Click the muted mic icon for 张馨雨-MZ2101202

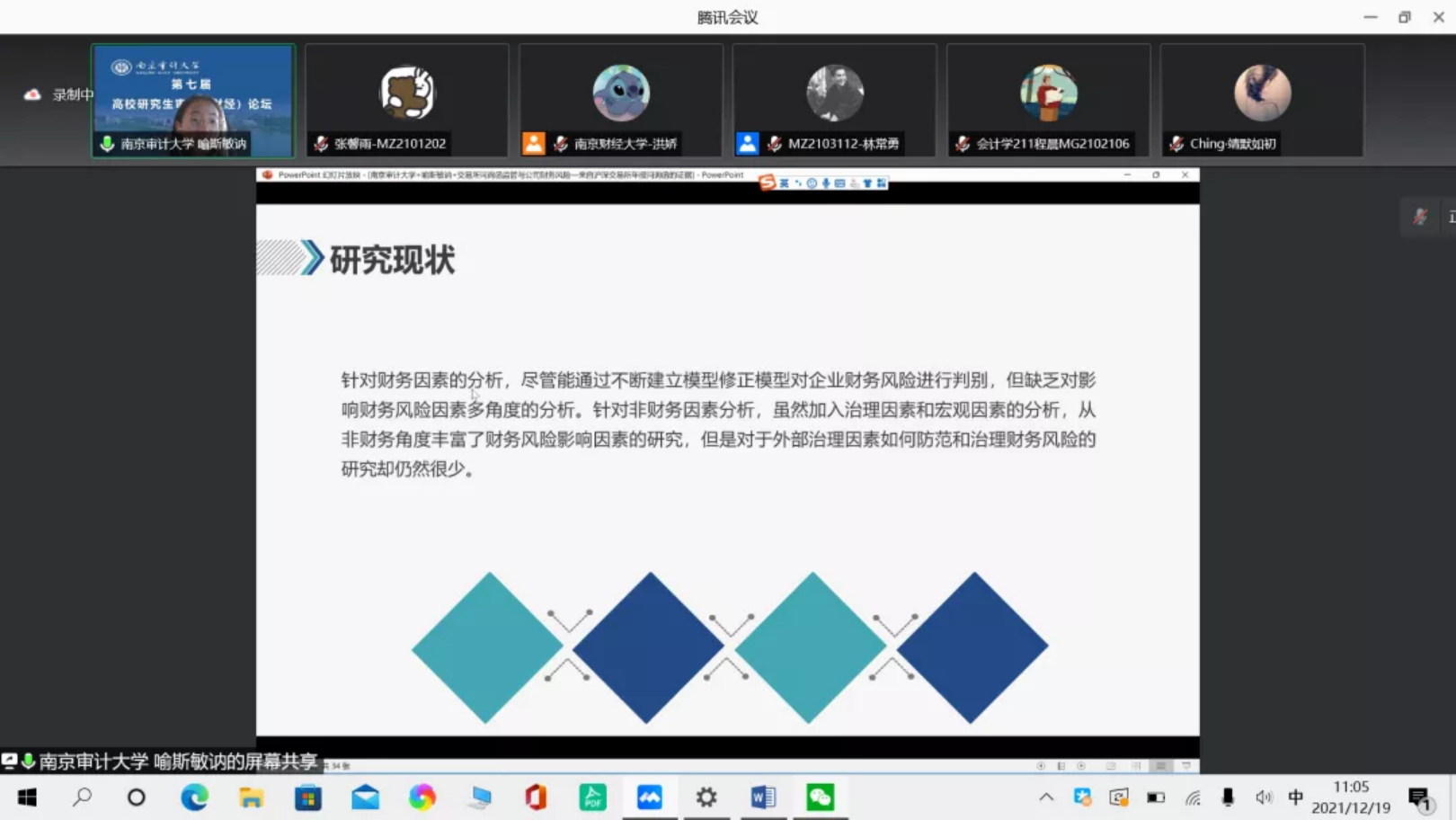[321, 144]
